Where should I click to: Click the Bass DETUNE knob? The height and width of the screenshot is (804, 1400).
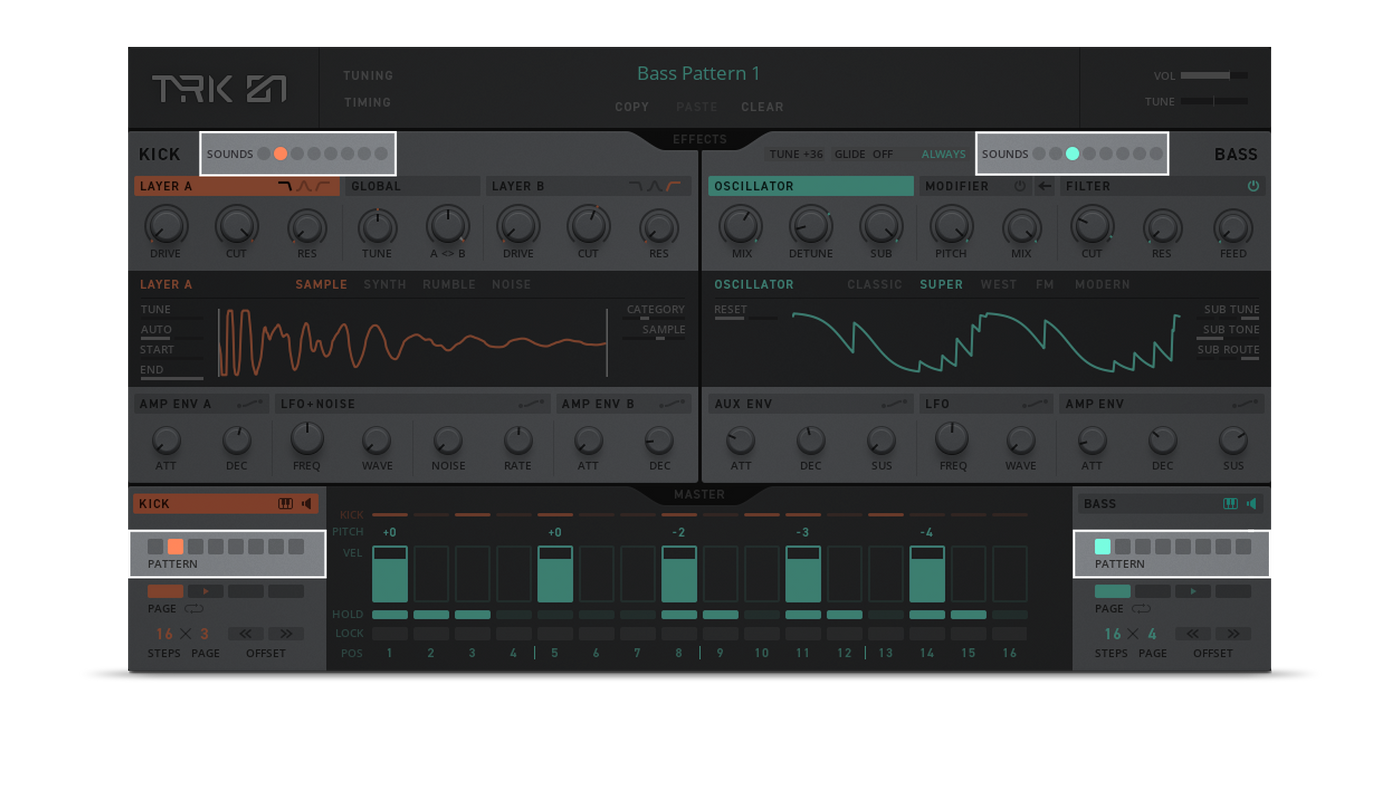811,227
